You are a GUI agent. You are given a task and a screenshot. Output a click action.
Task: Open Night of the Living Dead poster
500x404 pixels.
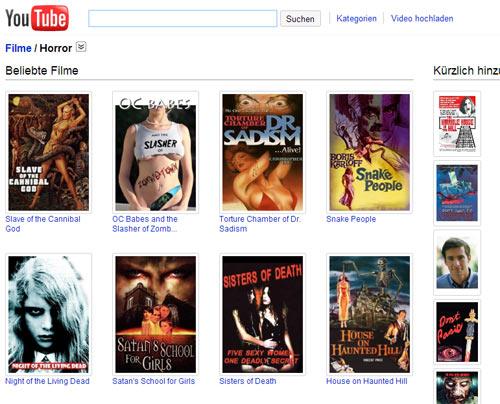click(x=49, y=314)
